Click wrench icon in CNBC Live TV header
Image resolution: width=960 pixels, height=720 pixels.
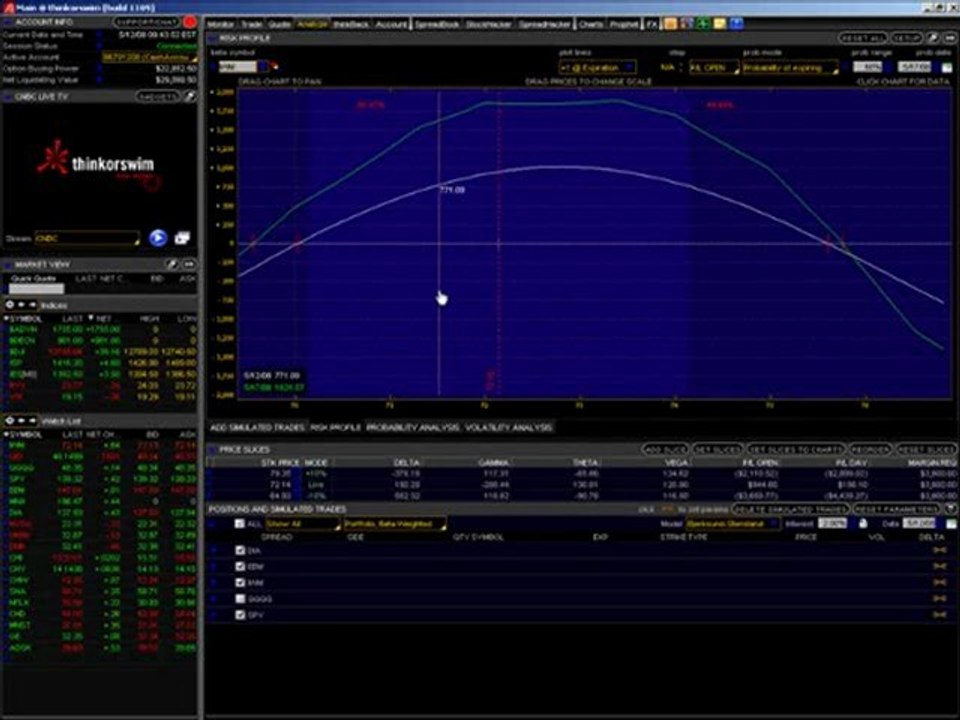[190, 97]
